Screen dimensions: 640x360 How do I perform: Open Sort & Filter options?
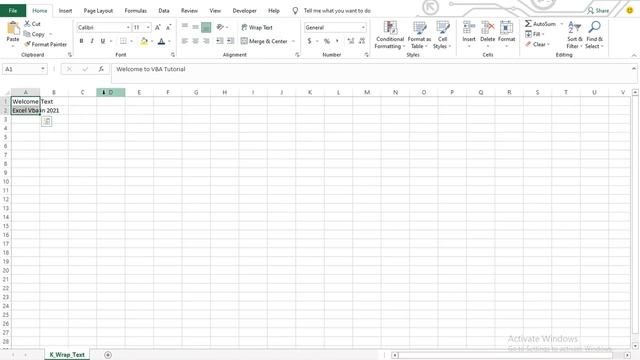(574, 35)
